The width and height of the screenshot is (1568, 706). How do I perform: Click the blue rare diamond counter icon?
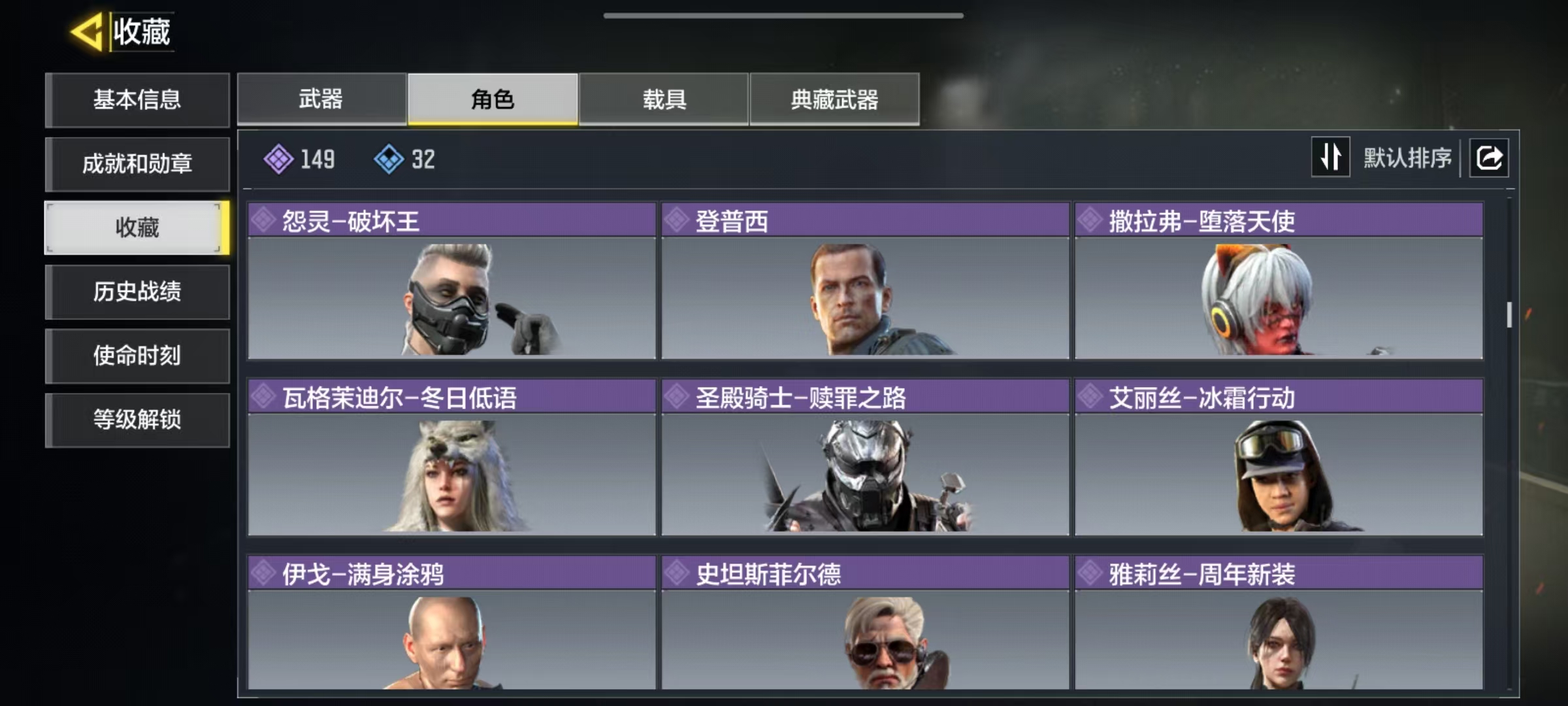coord(389,159)
